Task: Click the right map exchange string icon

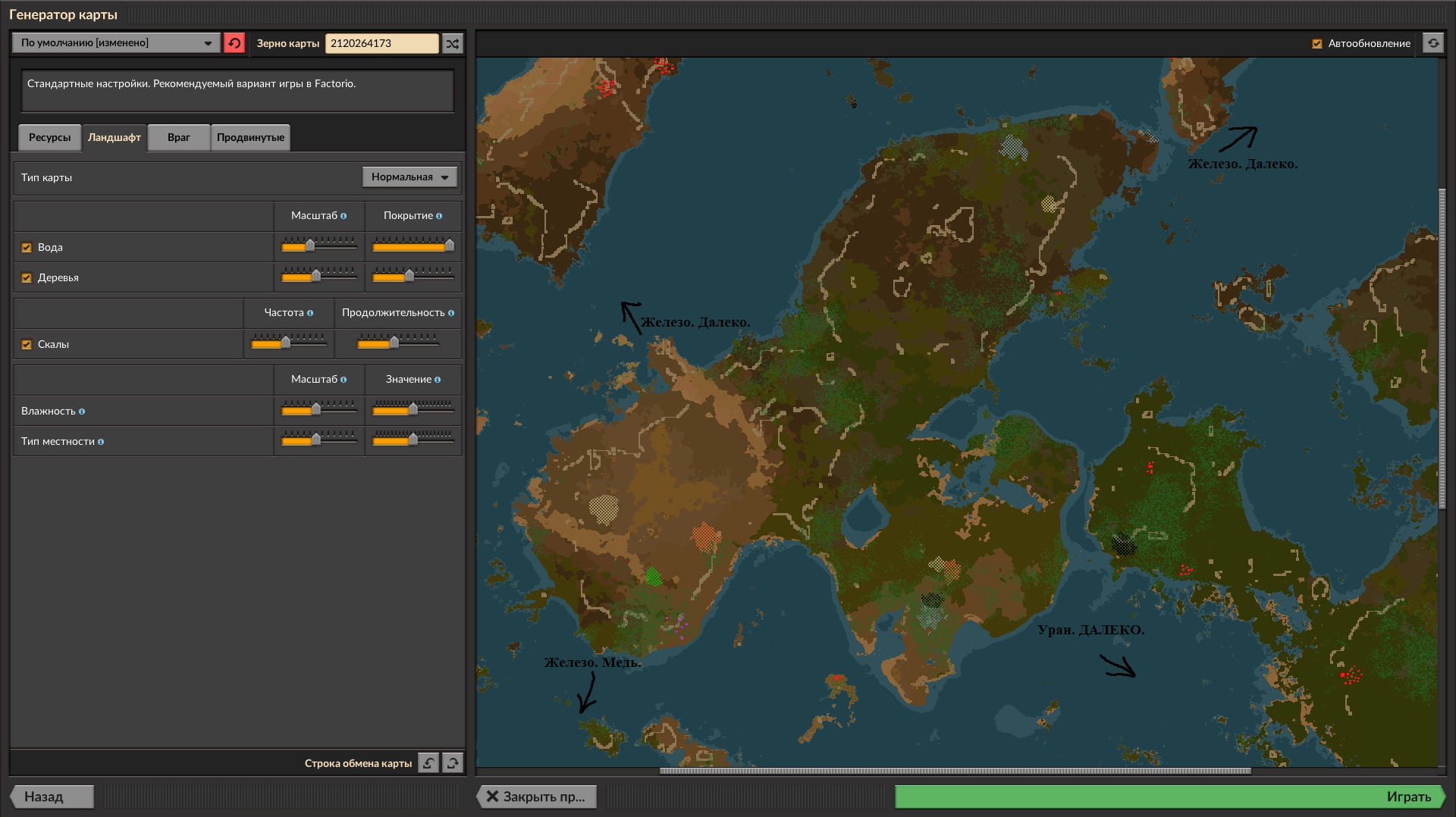Action: 453,763
